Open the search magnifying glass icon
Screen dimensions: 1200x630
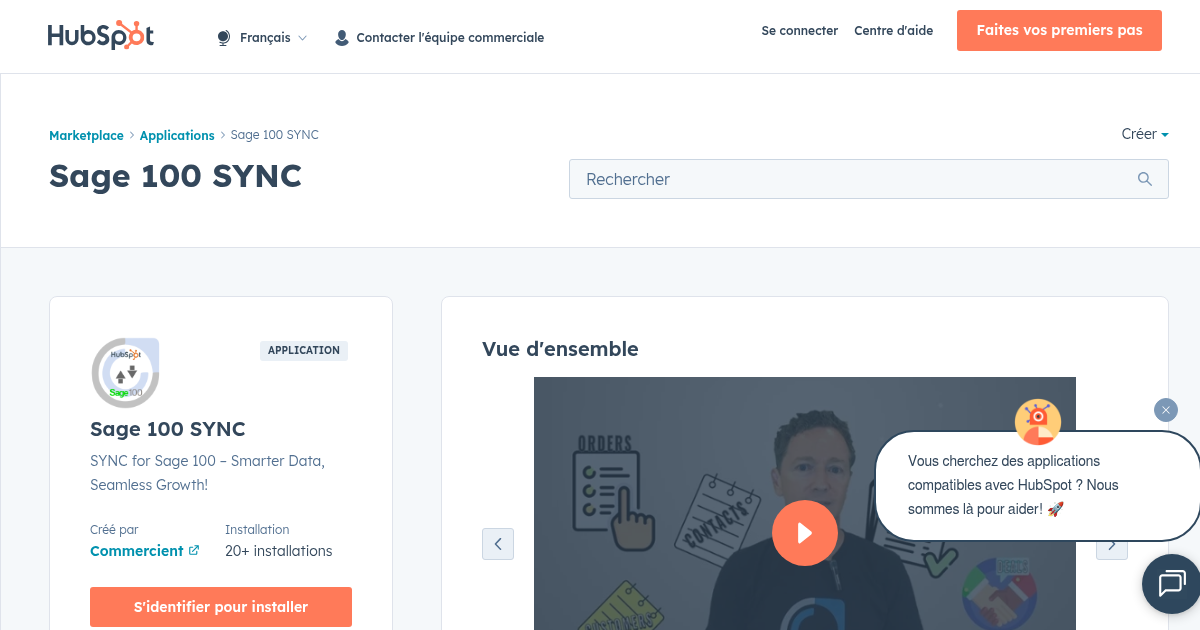tap(1144, 179)
